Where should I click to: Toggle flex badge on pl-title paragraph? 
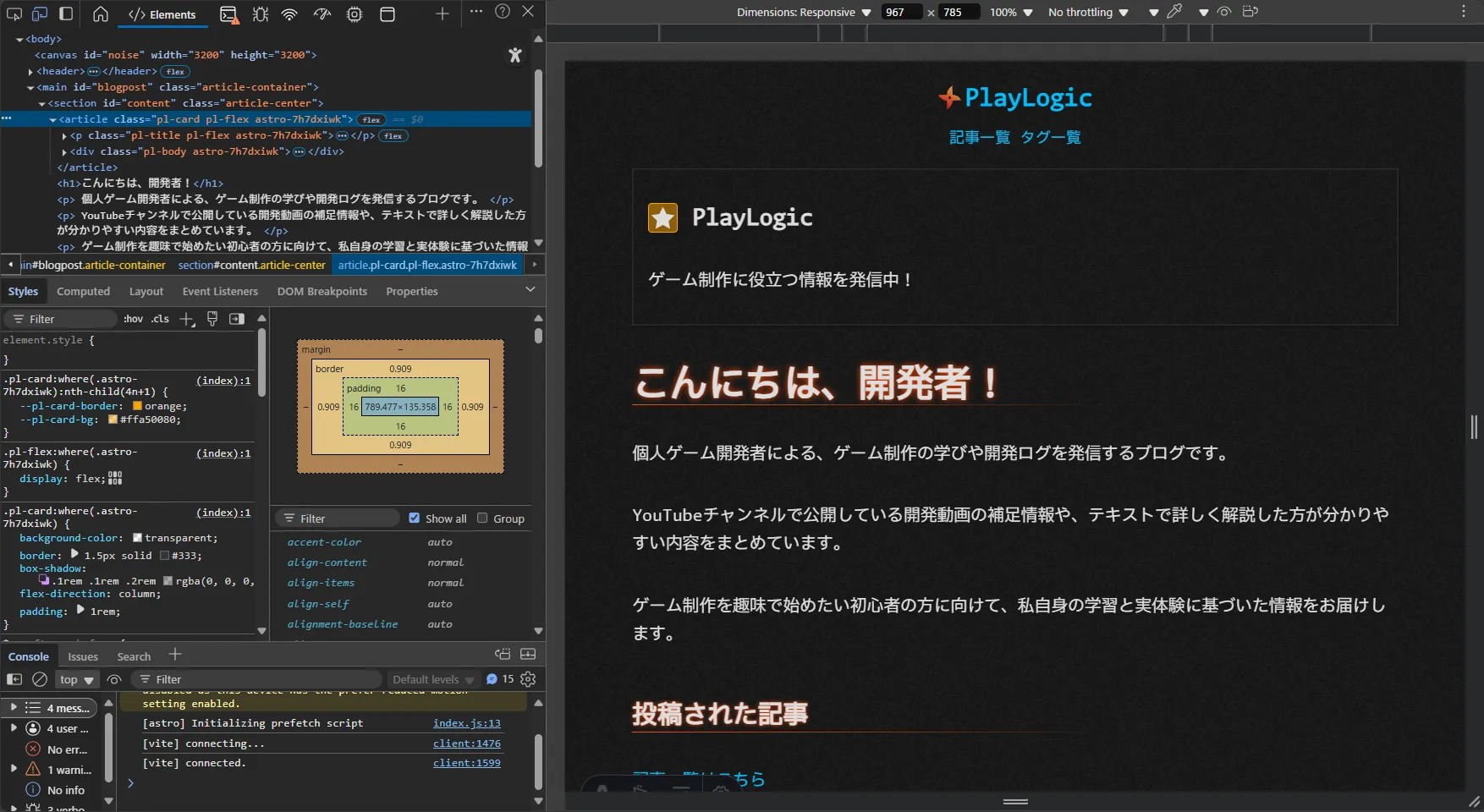coord(393,136)
